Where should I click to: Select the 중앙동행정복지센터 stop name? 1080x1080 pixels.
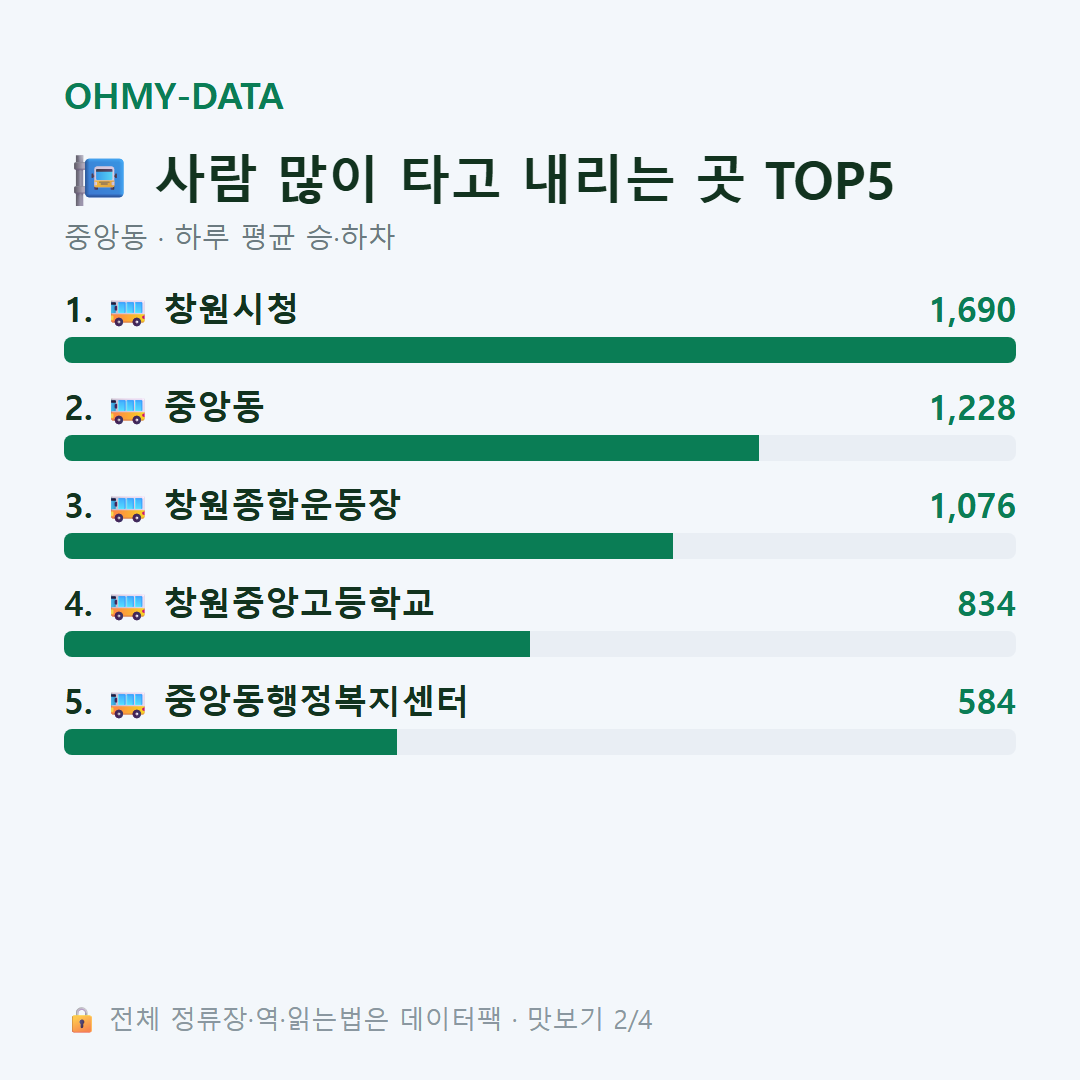tap(315, 701)
